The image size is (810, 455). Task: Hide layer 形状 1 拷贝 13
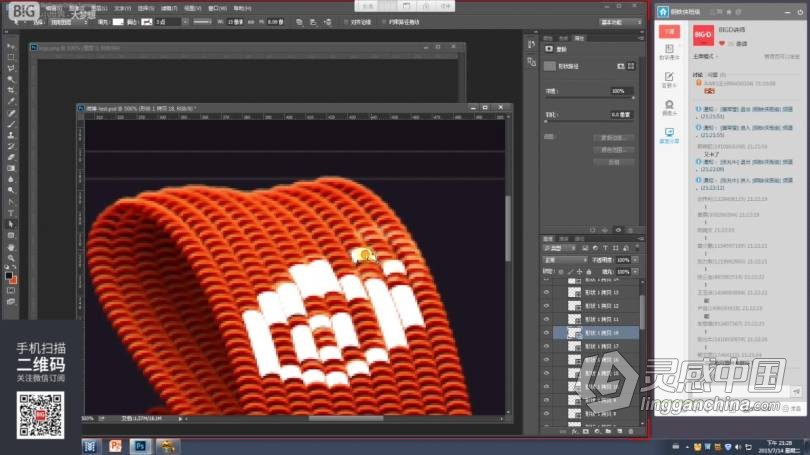point(546,292)
